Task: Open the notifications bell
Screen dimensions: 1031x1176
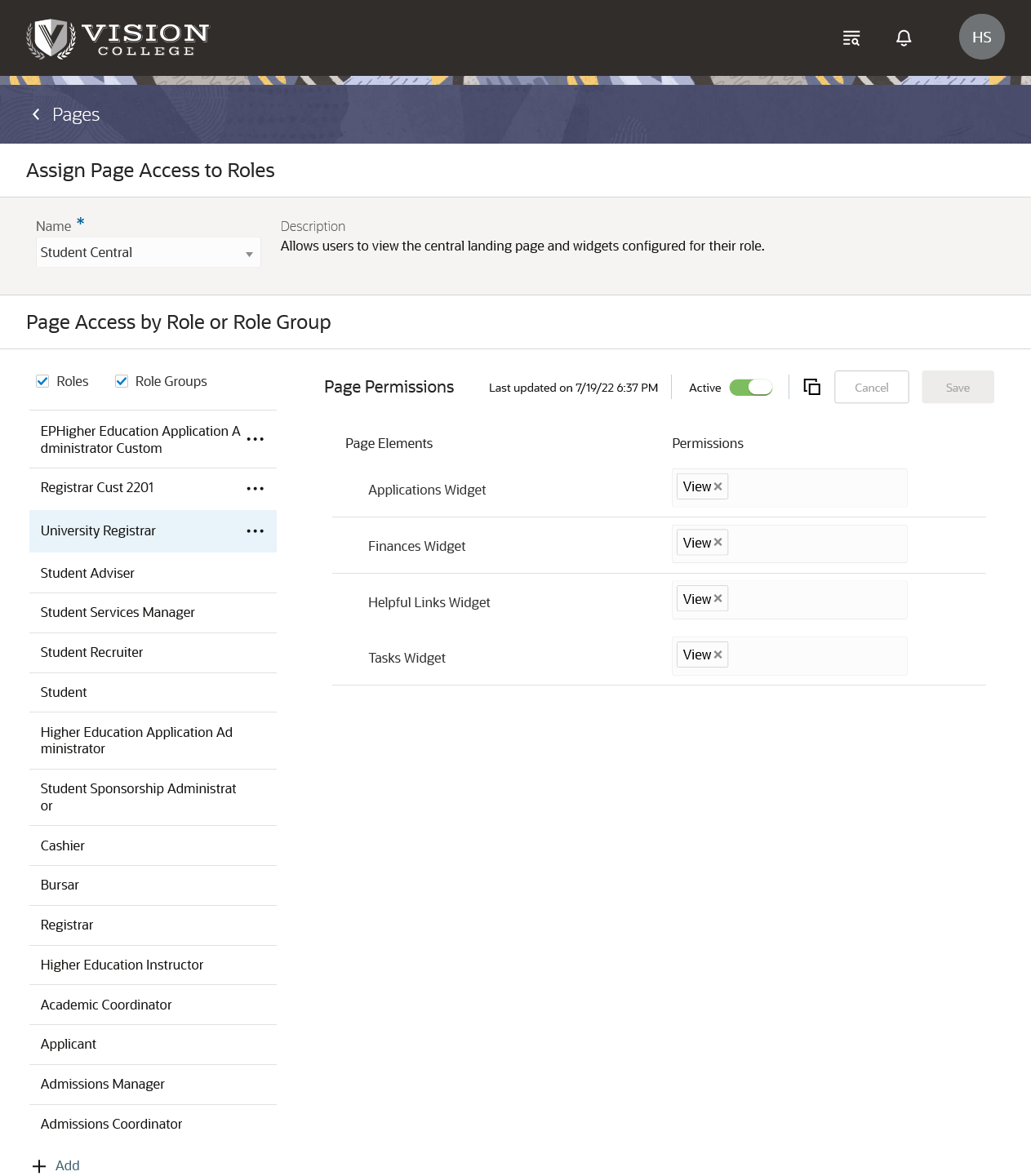Action: point(904,38)
